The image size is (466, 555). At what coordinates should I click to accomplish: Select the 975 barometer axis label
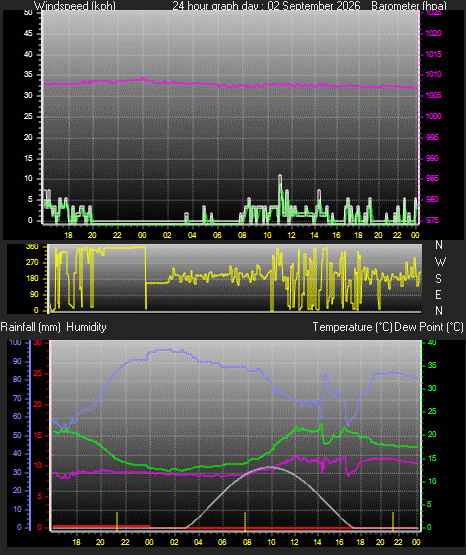(432, 220)
